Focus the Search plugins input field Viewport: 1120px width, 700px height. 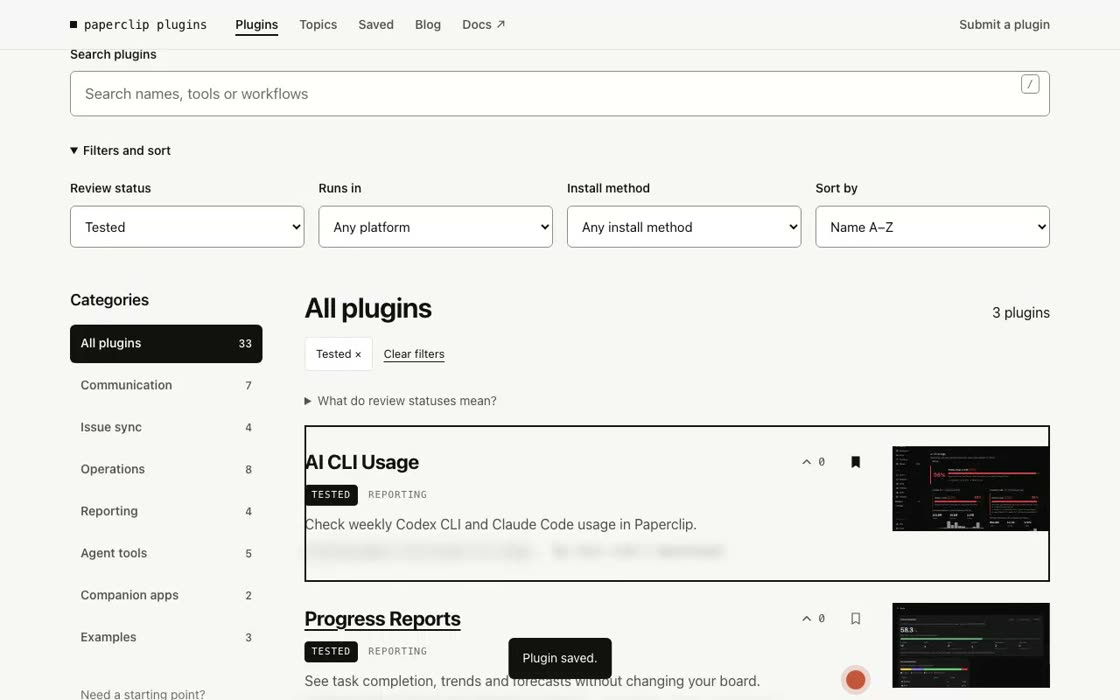(x=559, y=94)
